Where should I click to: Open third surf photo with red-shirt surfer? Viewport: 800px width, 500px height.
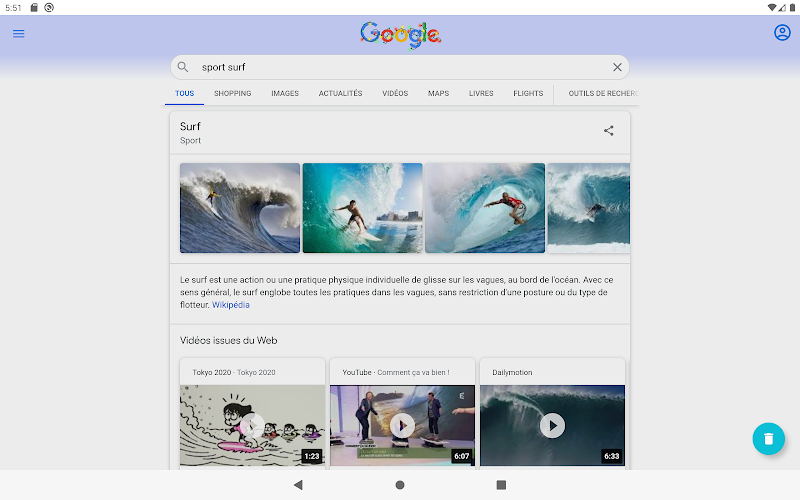[485, 208]
